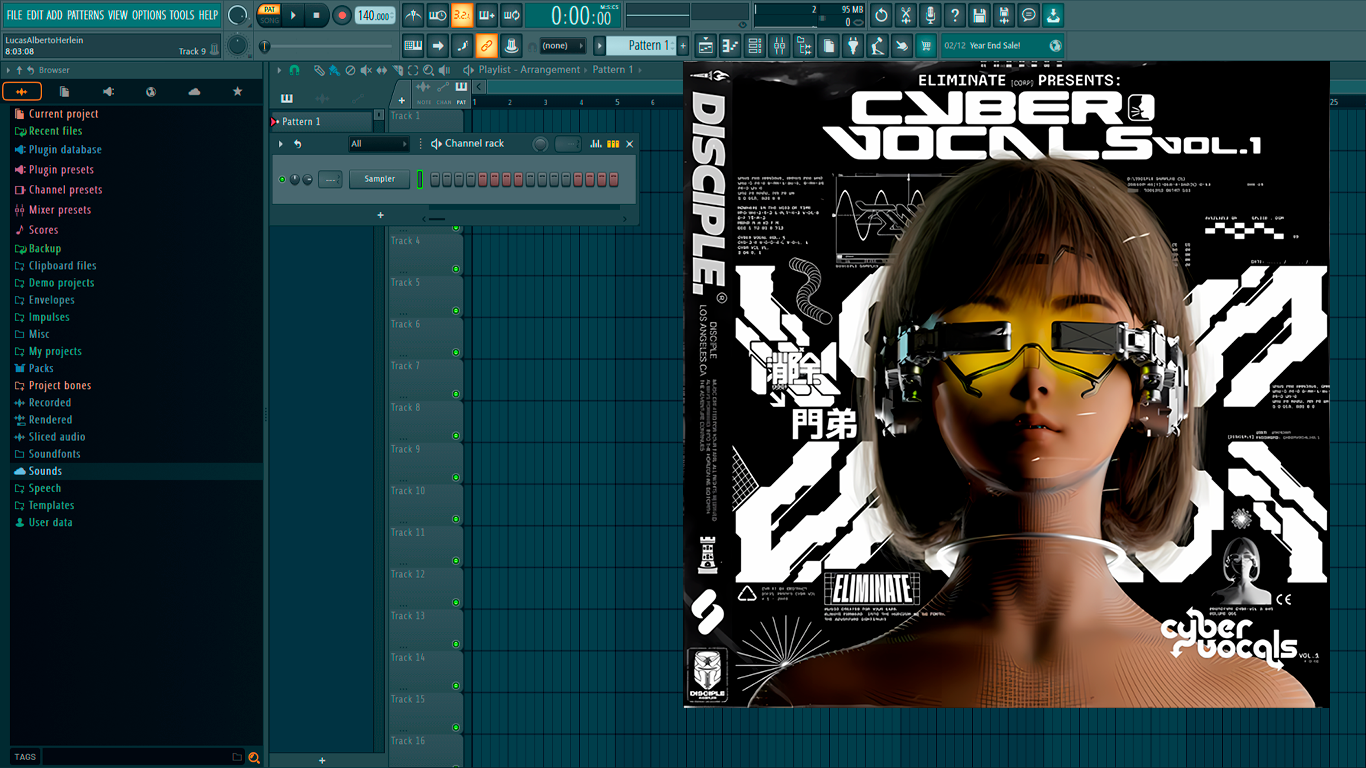Toggle the overdub recording icon
Image resolution: width=1366 pixels, height=768 pixels.
click(x=487, y=15)
